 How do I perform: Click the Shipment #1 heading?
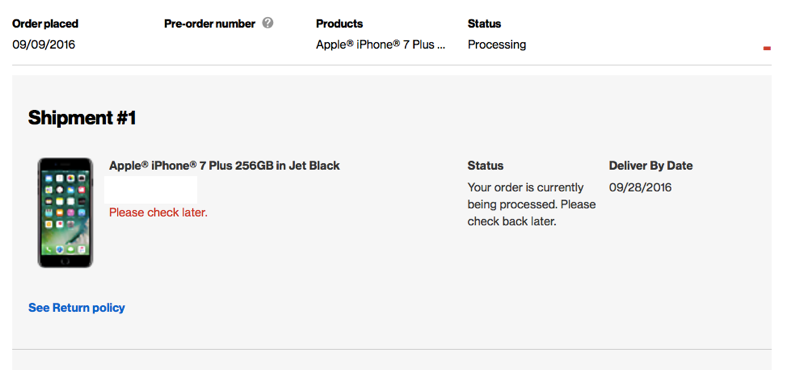point(82,118)
